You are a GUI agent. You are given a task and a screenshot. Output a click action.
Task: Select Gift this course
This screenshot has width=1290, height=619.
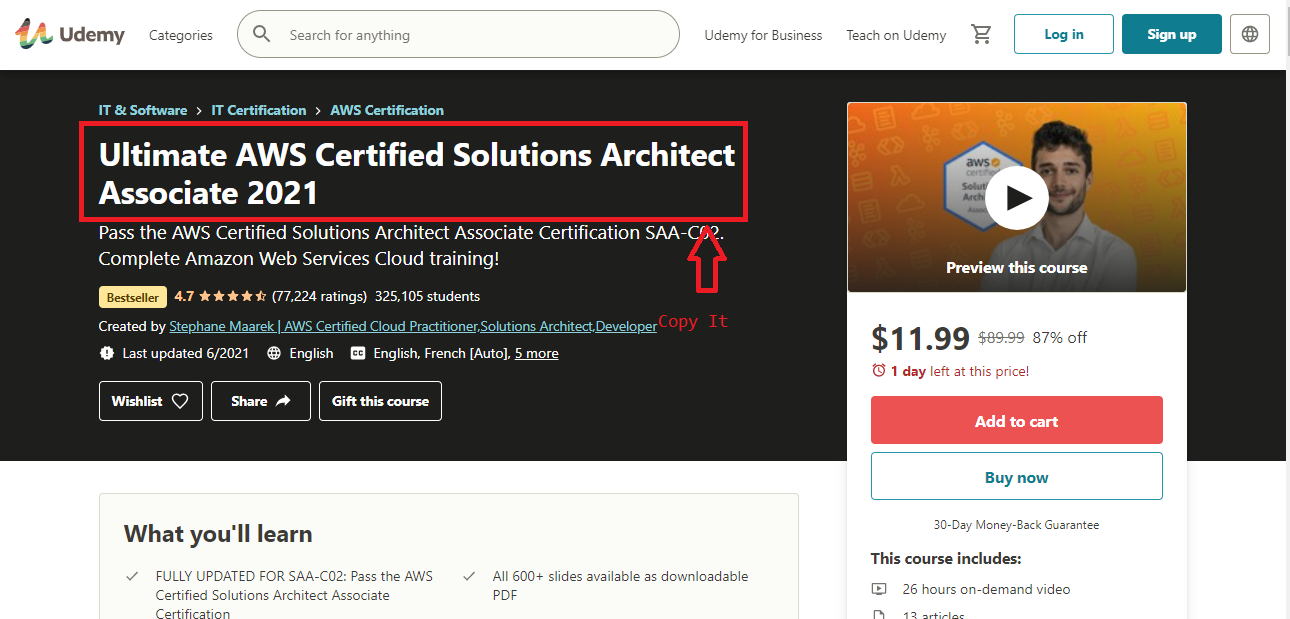click(380, 401)
